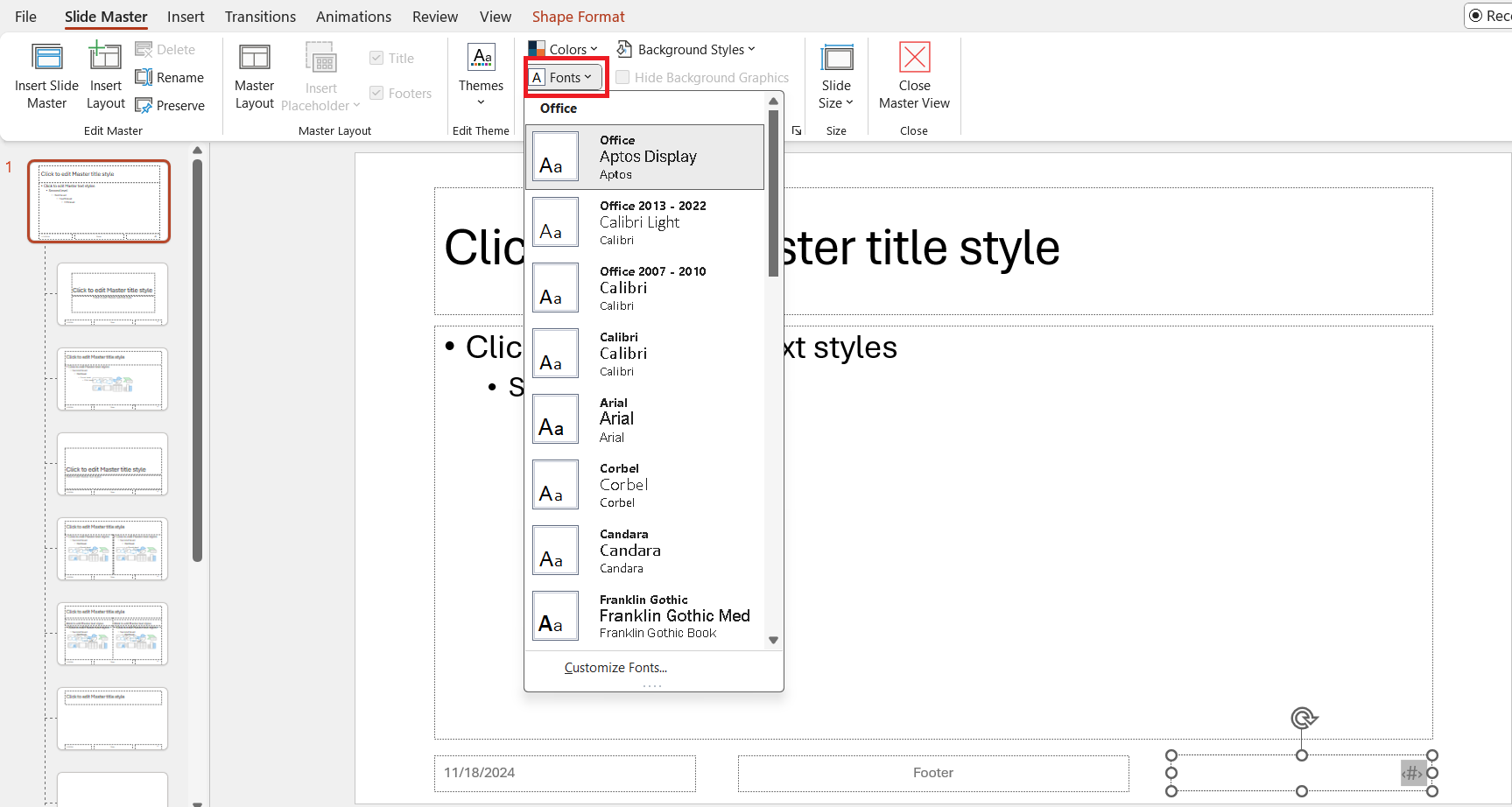Click the master title style text
The width and height of the screenshot is (1512, 807).
click(x=752, y=249)
